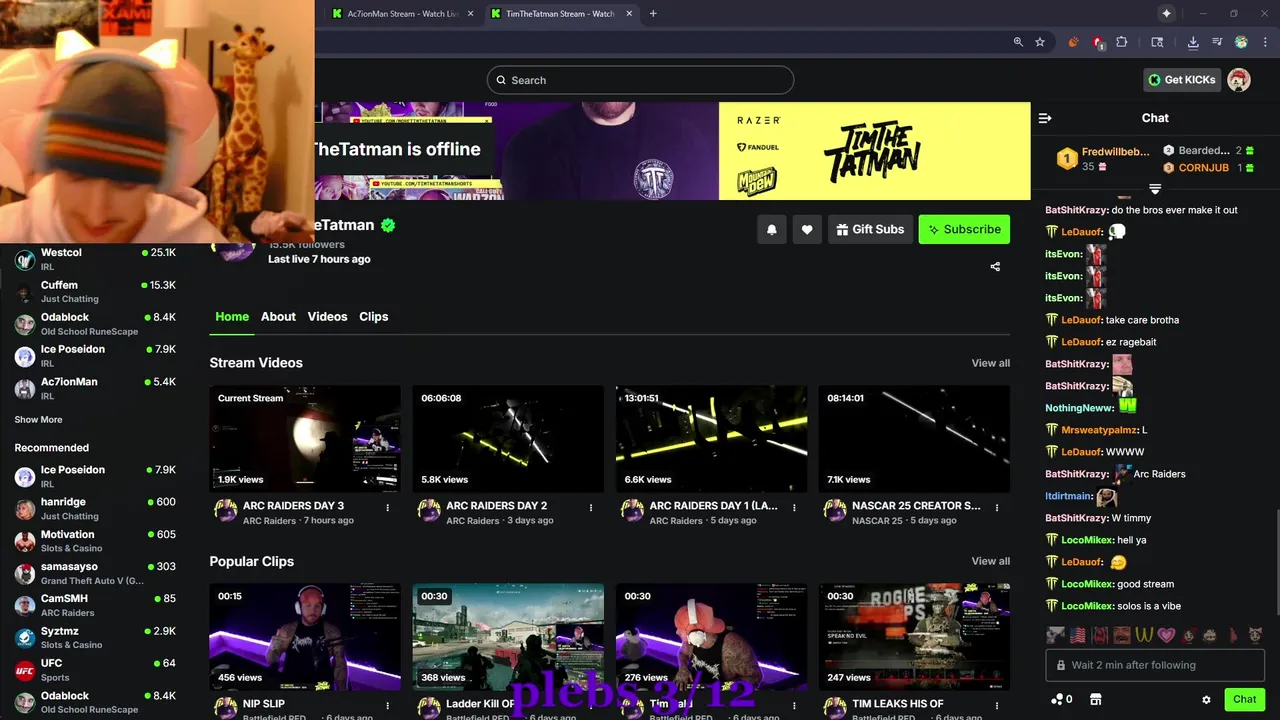View all Popular Clips
1280x720 pixels.
tap(990, 561)
